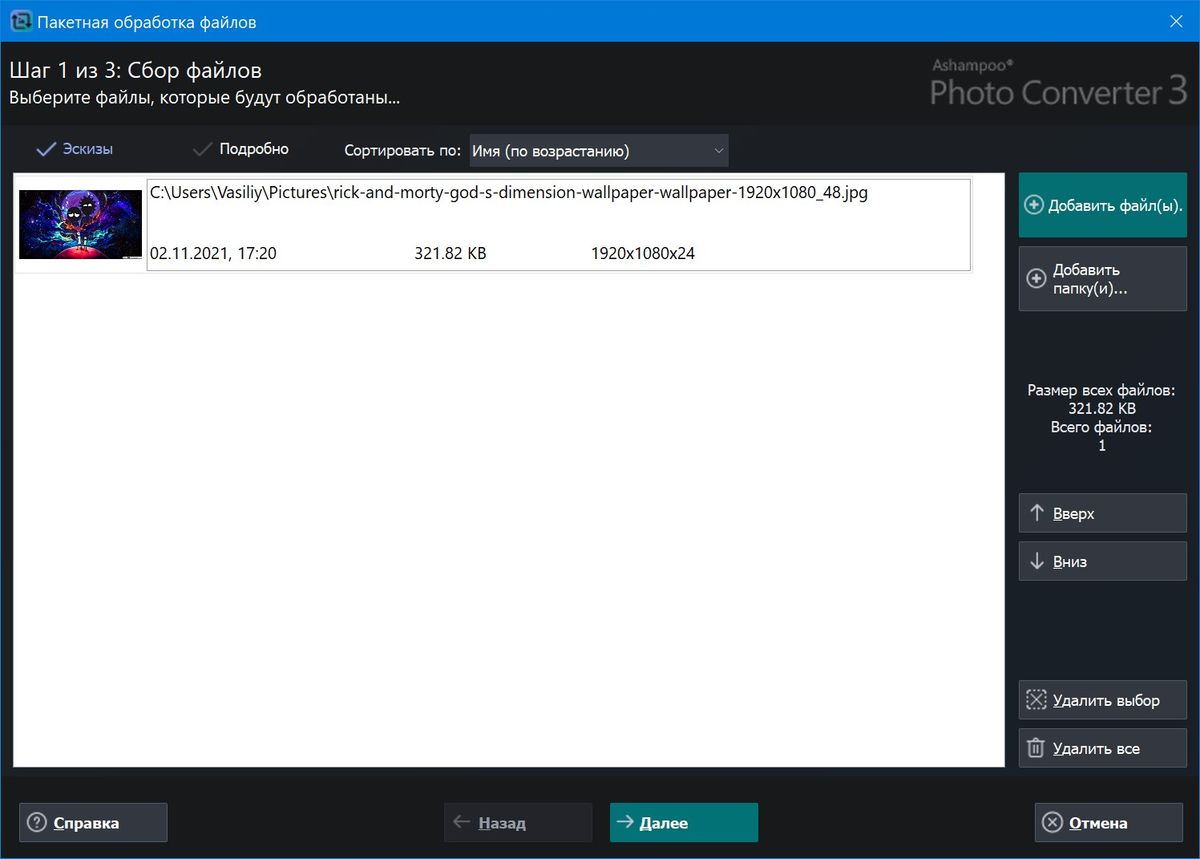Click the Добавить папку(и)... button
Image resolution: width=1200 pixels, height=859 pixels.
click(x=1103, y=279)
